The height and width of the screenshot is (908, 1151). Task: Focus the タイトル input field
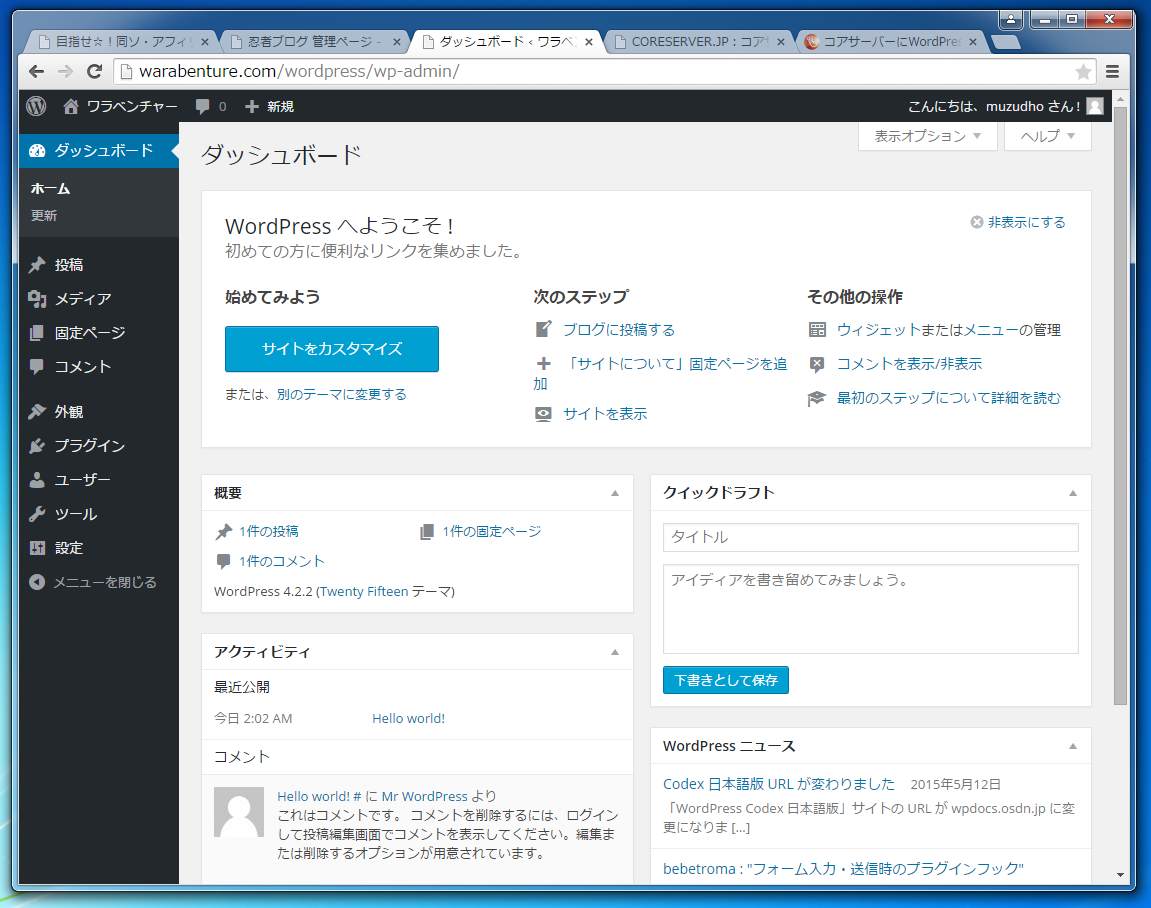tap(871, 537)
